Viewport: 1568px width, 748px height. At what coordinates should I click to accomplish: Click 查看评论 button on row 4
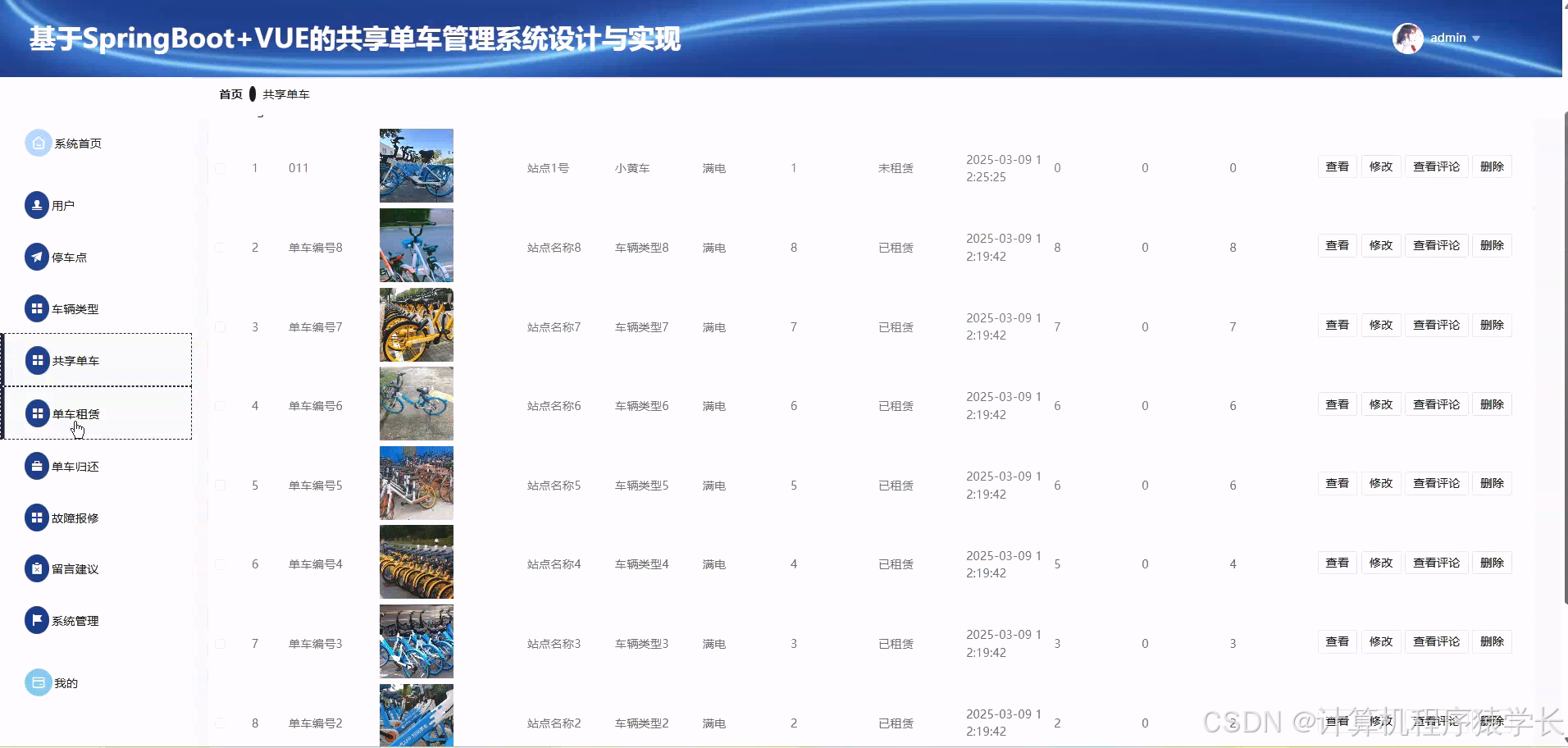pos(1436,404)
